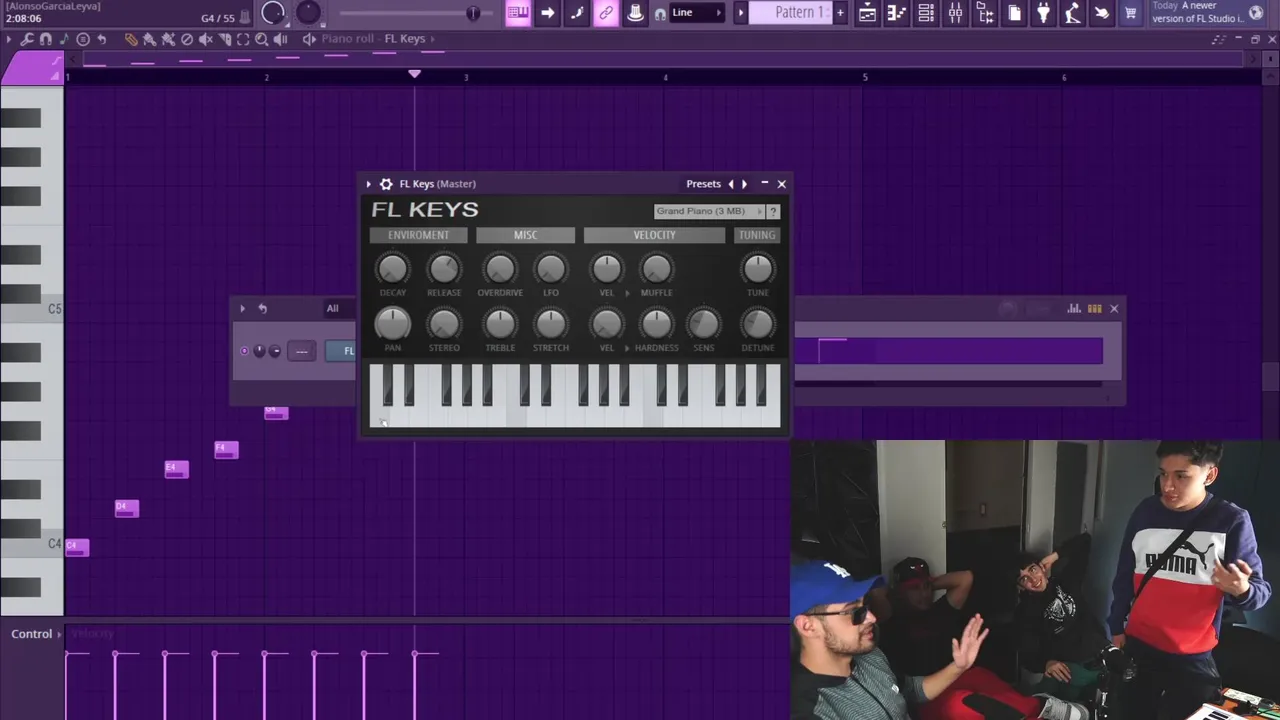Open the plugin database plug icon

tap(1043, 13)
